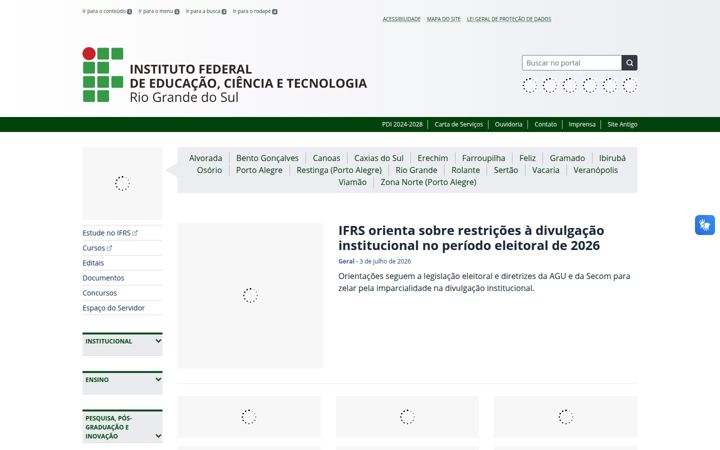Open Espaço do Servidor sidebar link
Screen dimensions: 720x450
click(113, 308)
